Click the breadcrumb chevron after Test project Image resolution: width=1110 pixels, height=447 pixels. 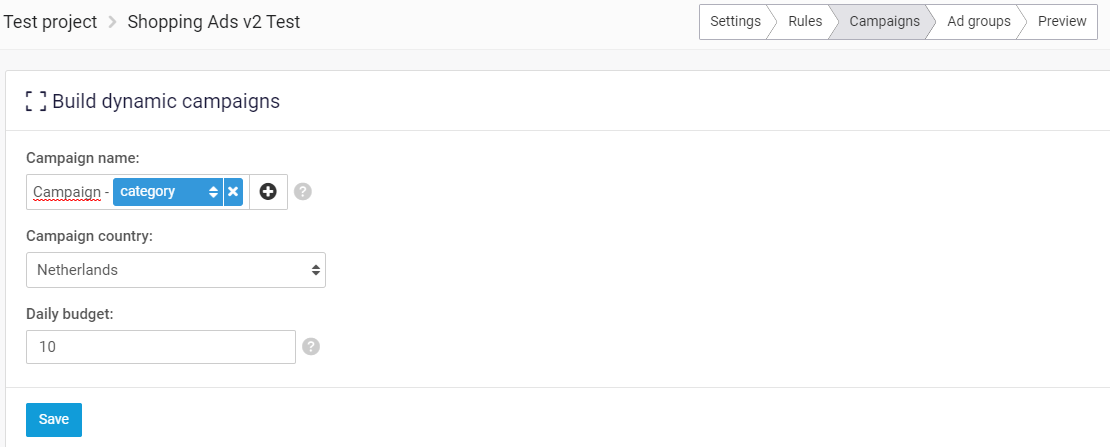113,22
